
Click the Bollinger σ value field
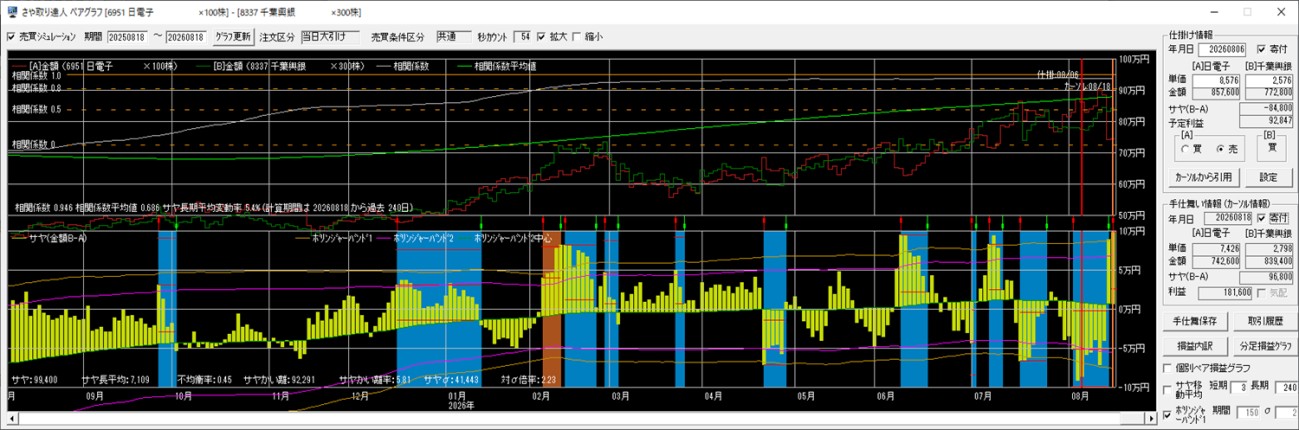[1289, 412]
